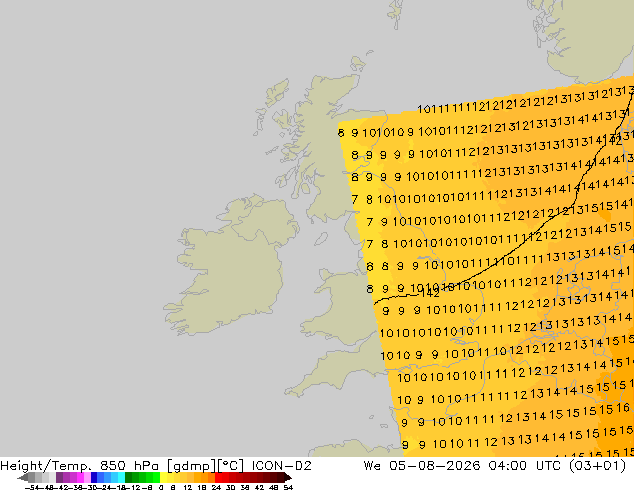Viewport: 634px width, 490px height.
Task: Click the '16' temperature value on the map
Action: point(623,408)
